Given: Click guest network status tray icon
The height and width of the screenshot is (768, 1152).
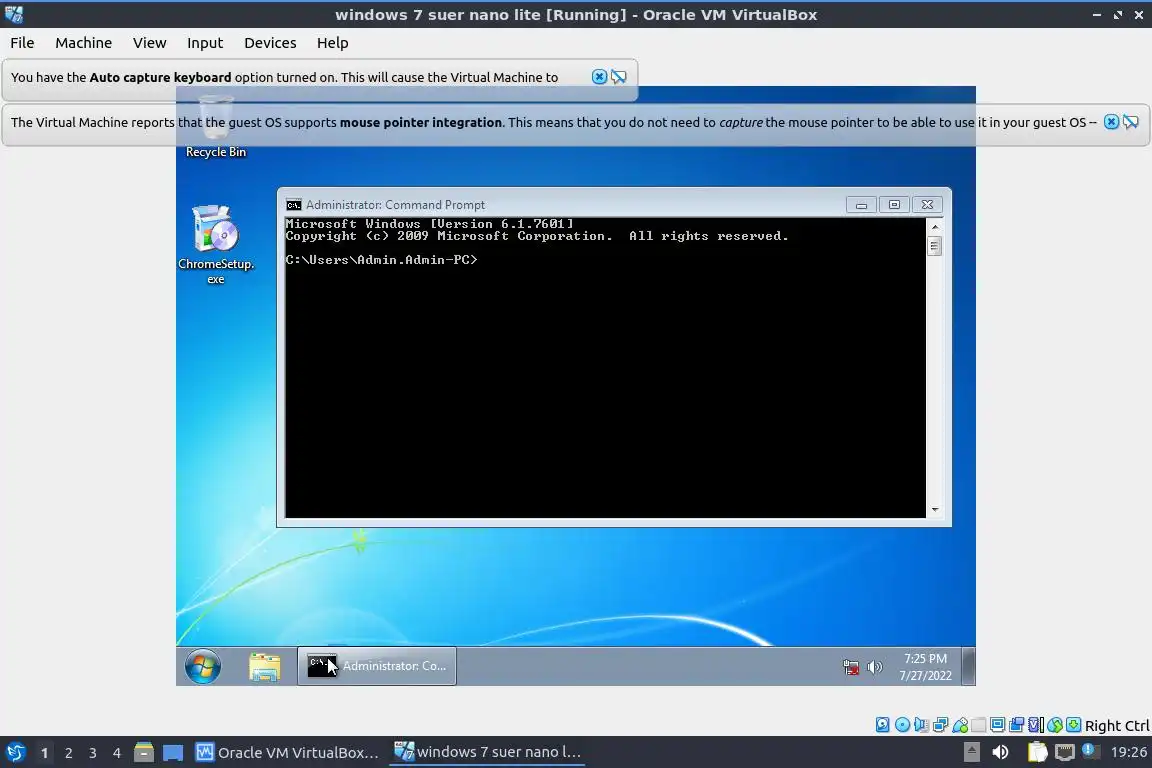Looking at the screenshot, I should [851, 667].
